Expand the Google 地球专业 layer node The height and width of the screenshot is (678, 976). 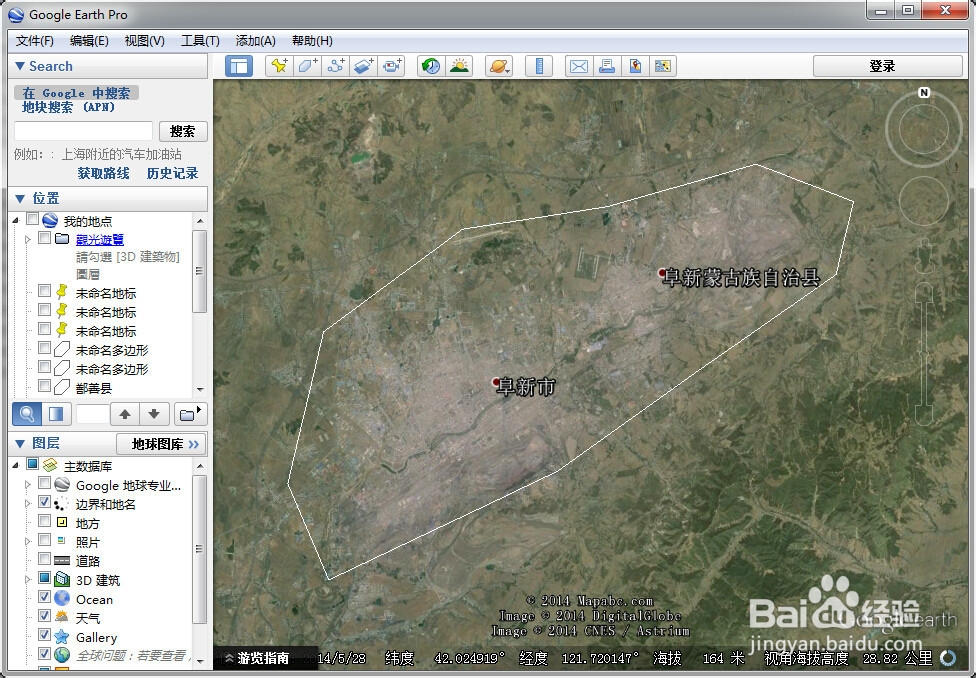(27, 484)
